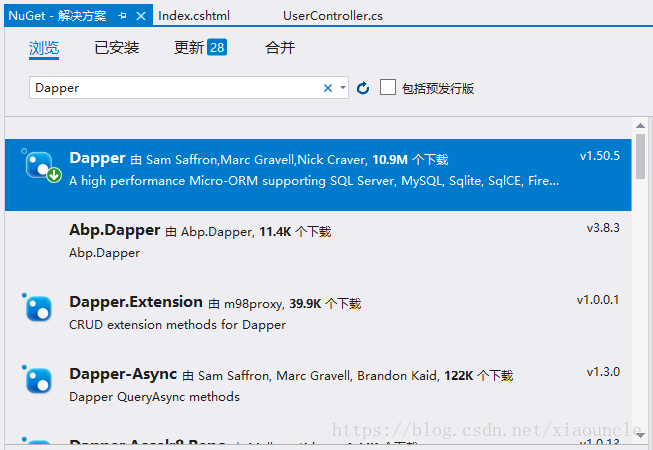Click the Dapper.Extension package icon
The height and width of the screenshot is (450, 653).
tap(38, 308)
